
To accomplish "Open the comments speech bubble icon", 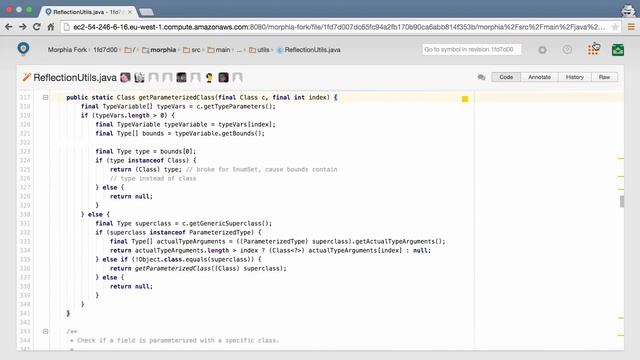I will tap(482, 77).
